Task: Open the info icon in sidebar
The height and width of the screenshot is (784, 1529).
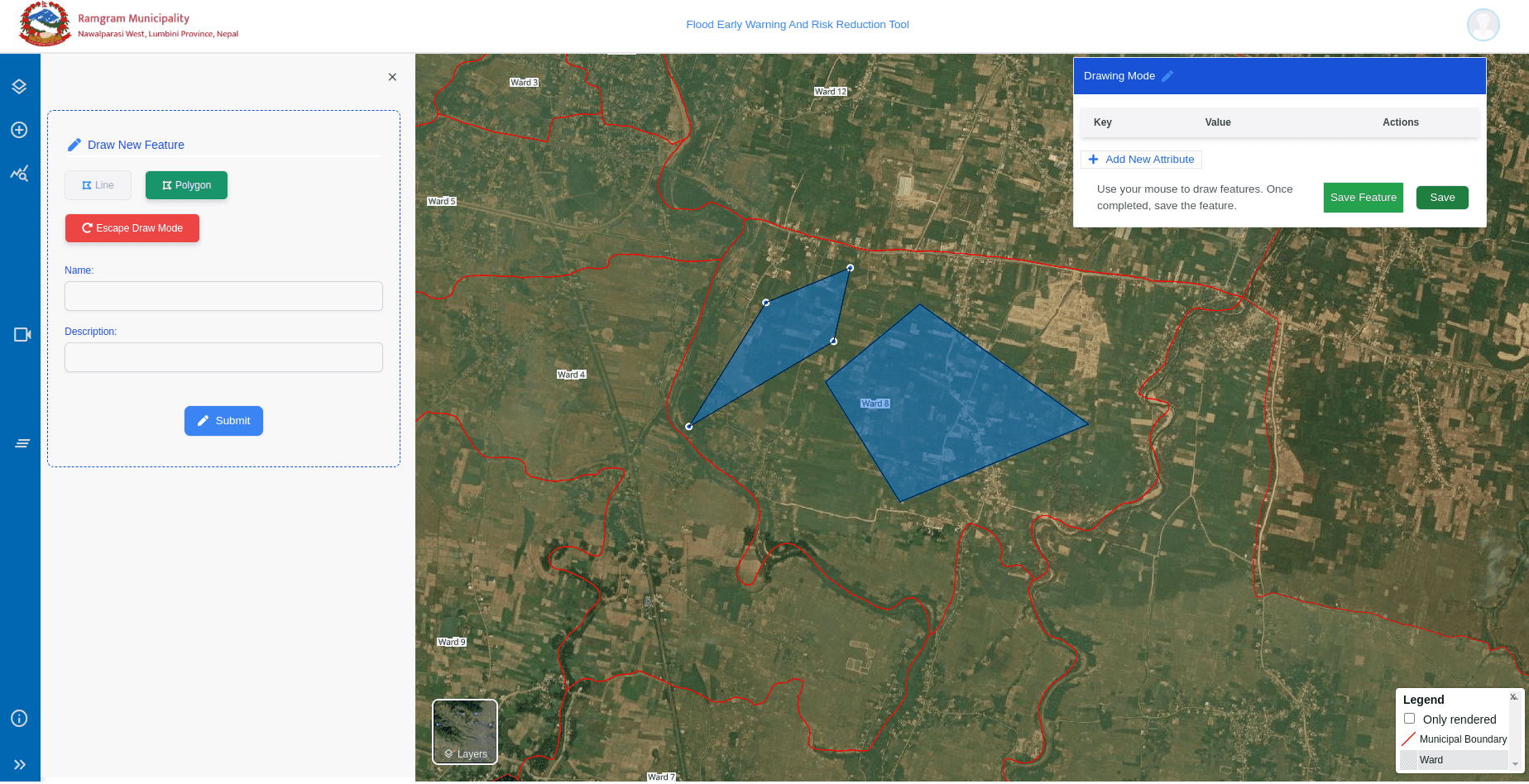Action: coord(19,719)
